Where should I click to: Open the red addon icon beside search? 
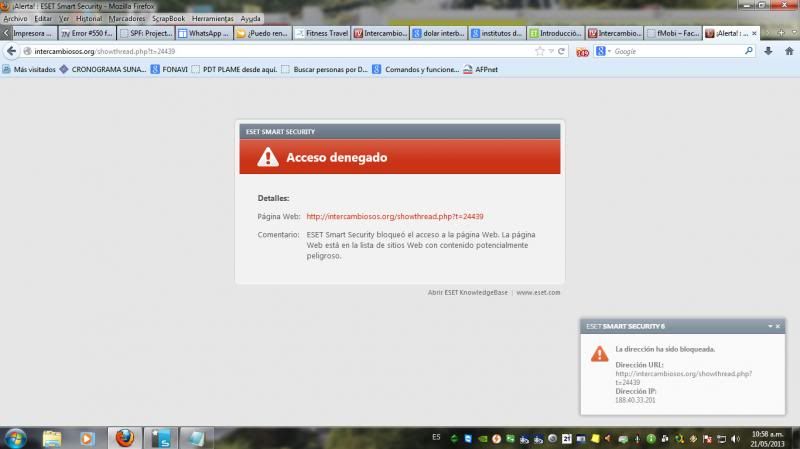(582, 52)
